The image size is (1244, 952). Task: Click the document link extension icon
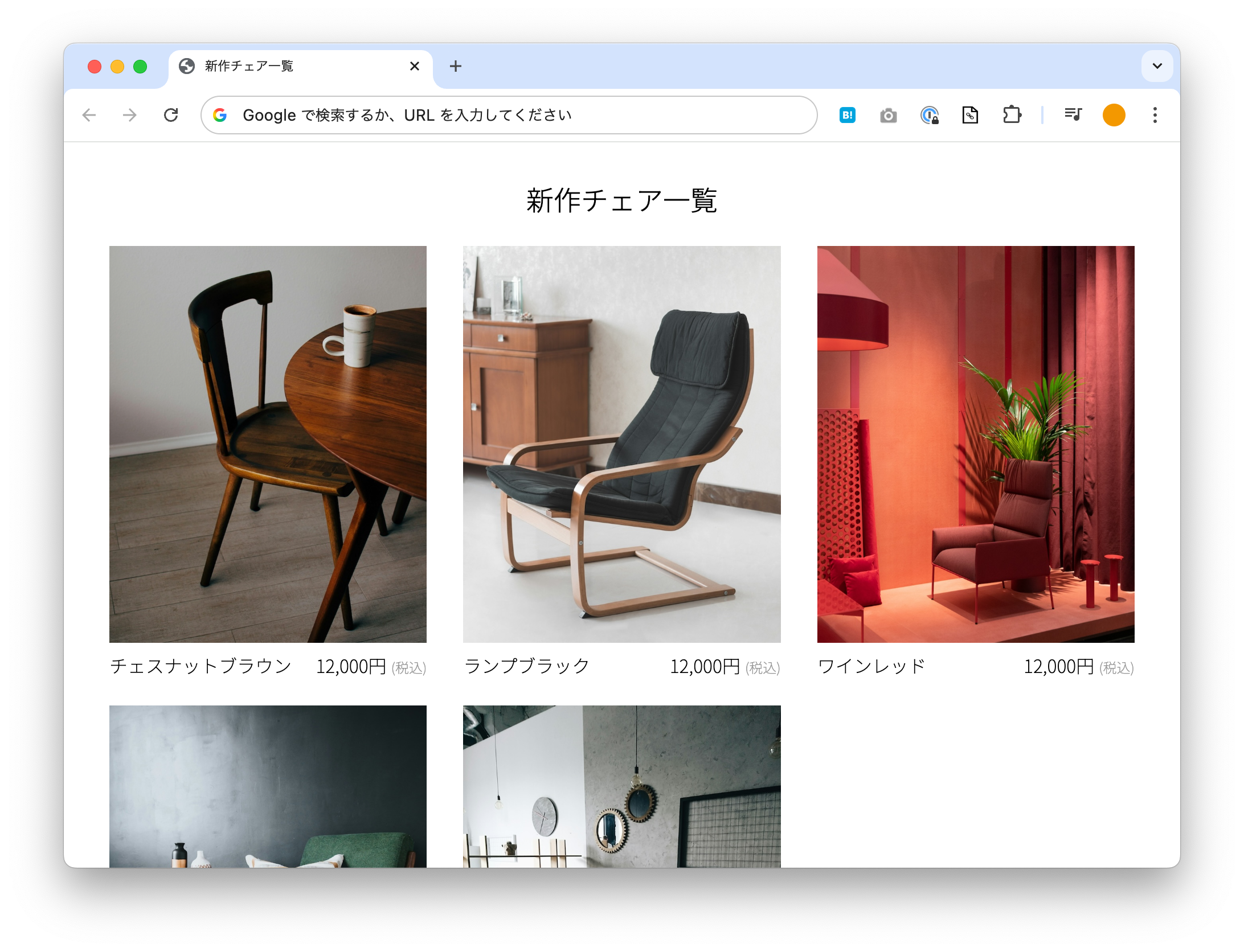pyautogui.click(x=970, y=116)
